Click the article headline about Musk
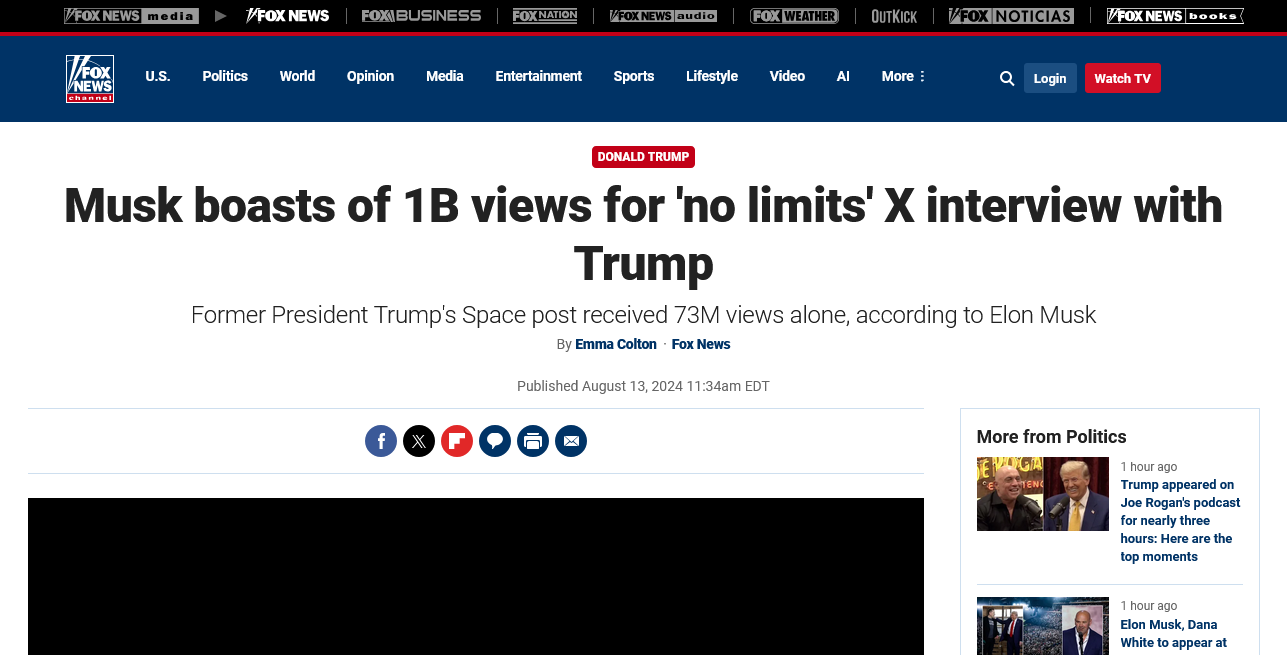1287x655 pixels. pos(643,234)
